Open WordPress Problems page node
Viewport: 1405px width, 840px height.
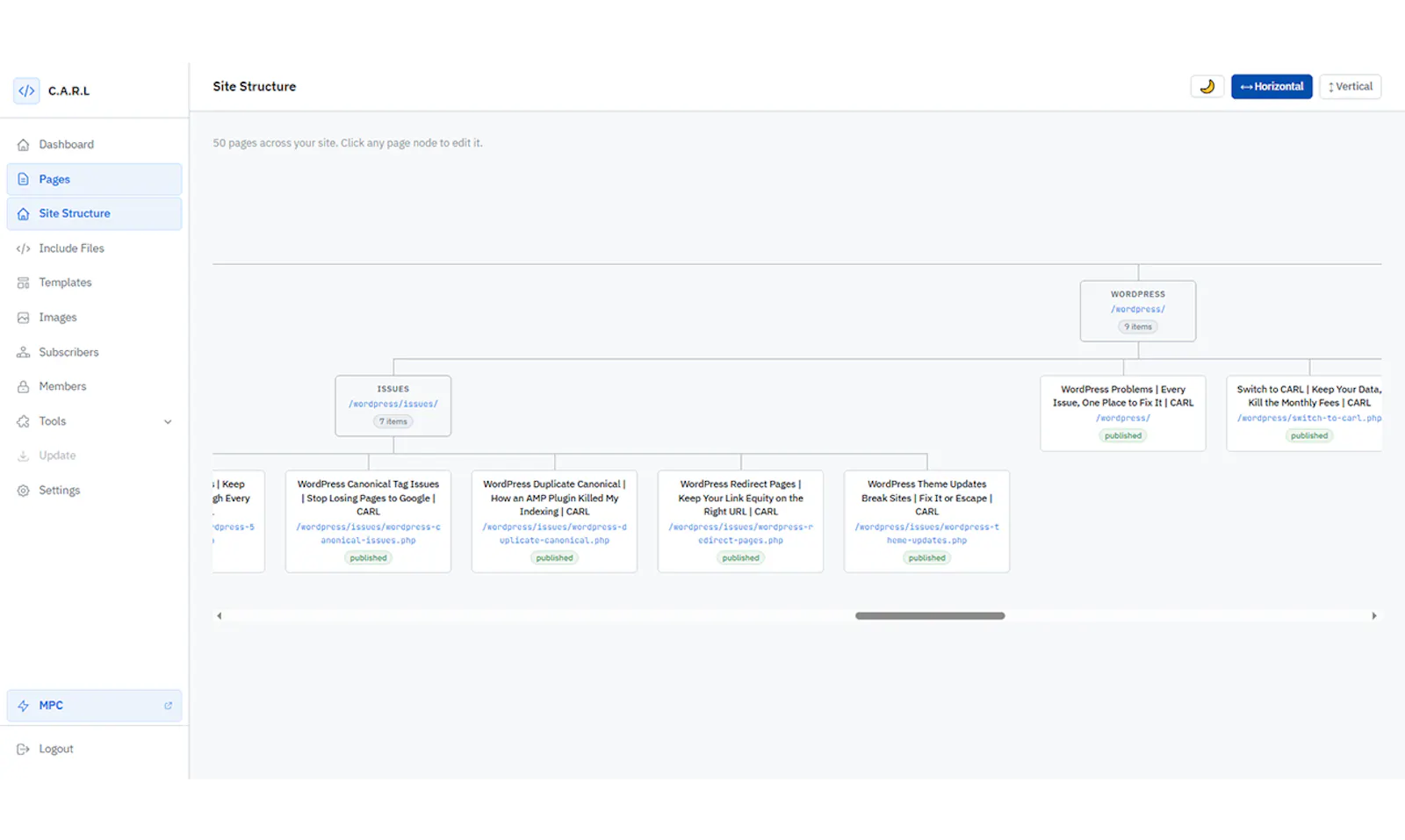tap(1123, 413)
